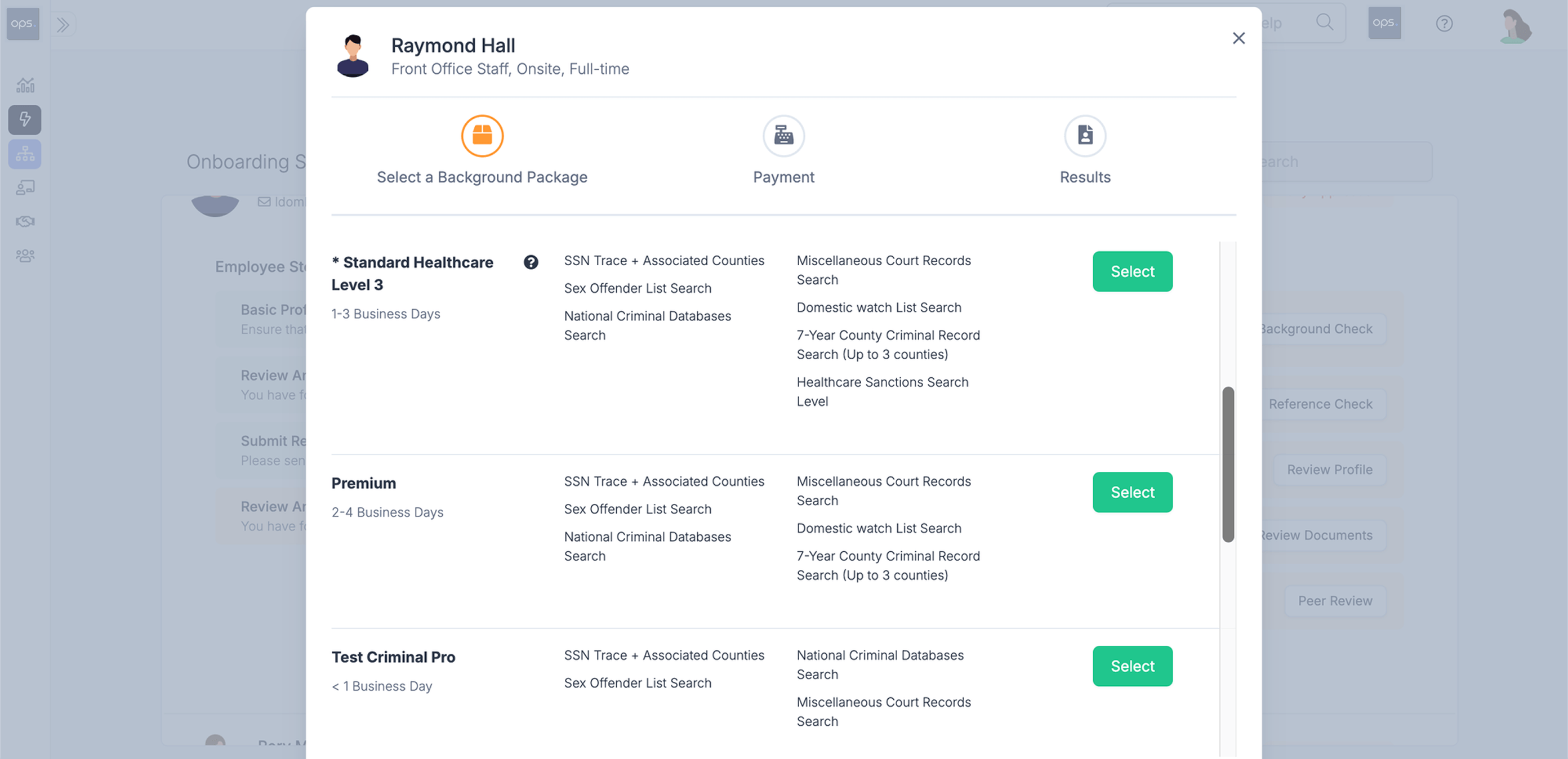This screenshot has height=759, width=1568.
Task: Click the Payment step icon
Action: pyautogui.click(x=783, y=136)
